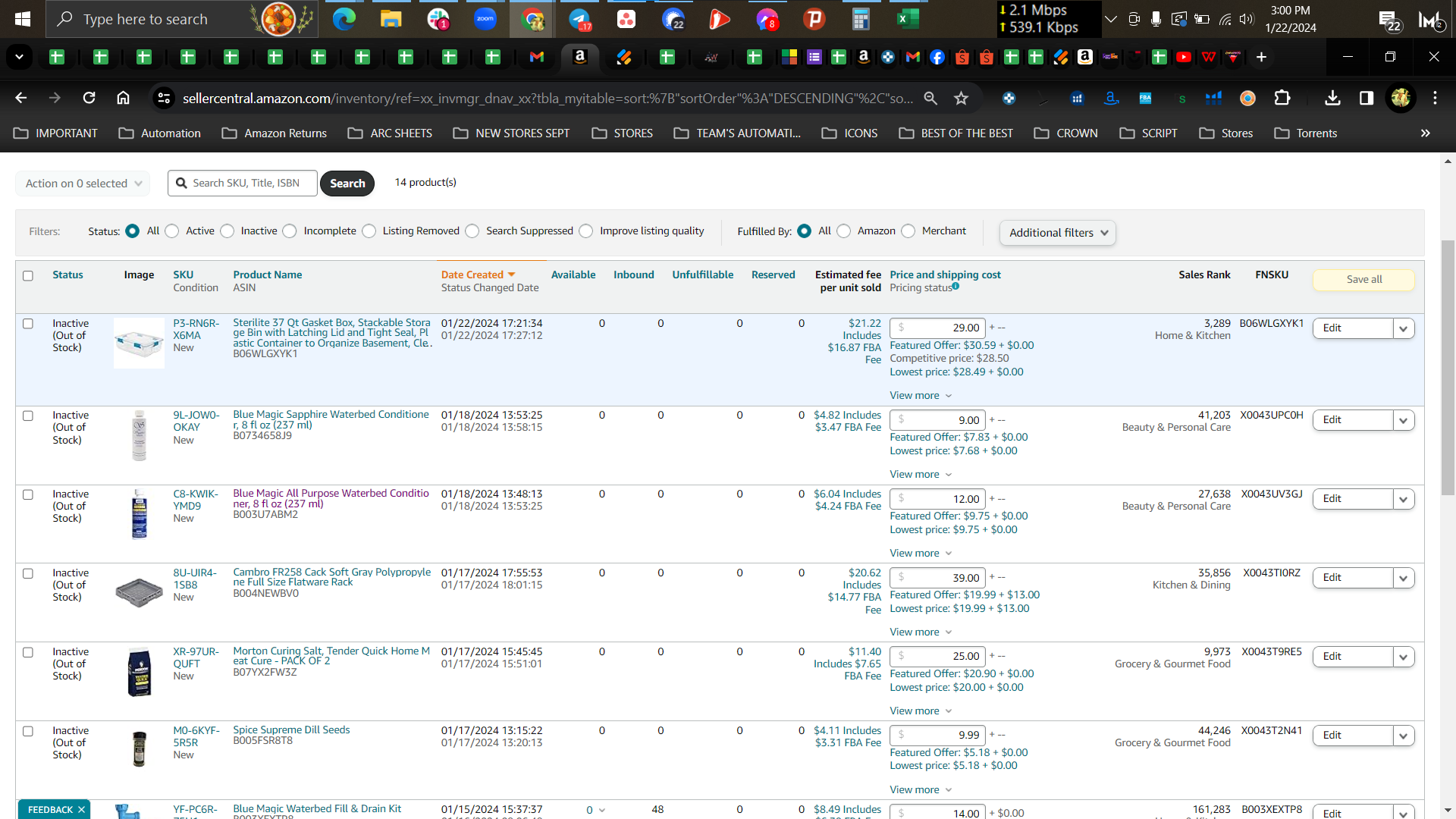Open the Windows notification center

click(x=1390, y=20)
